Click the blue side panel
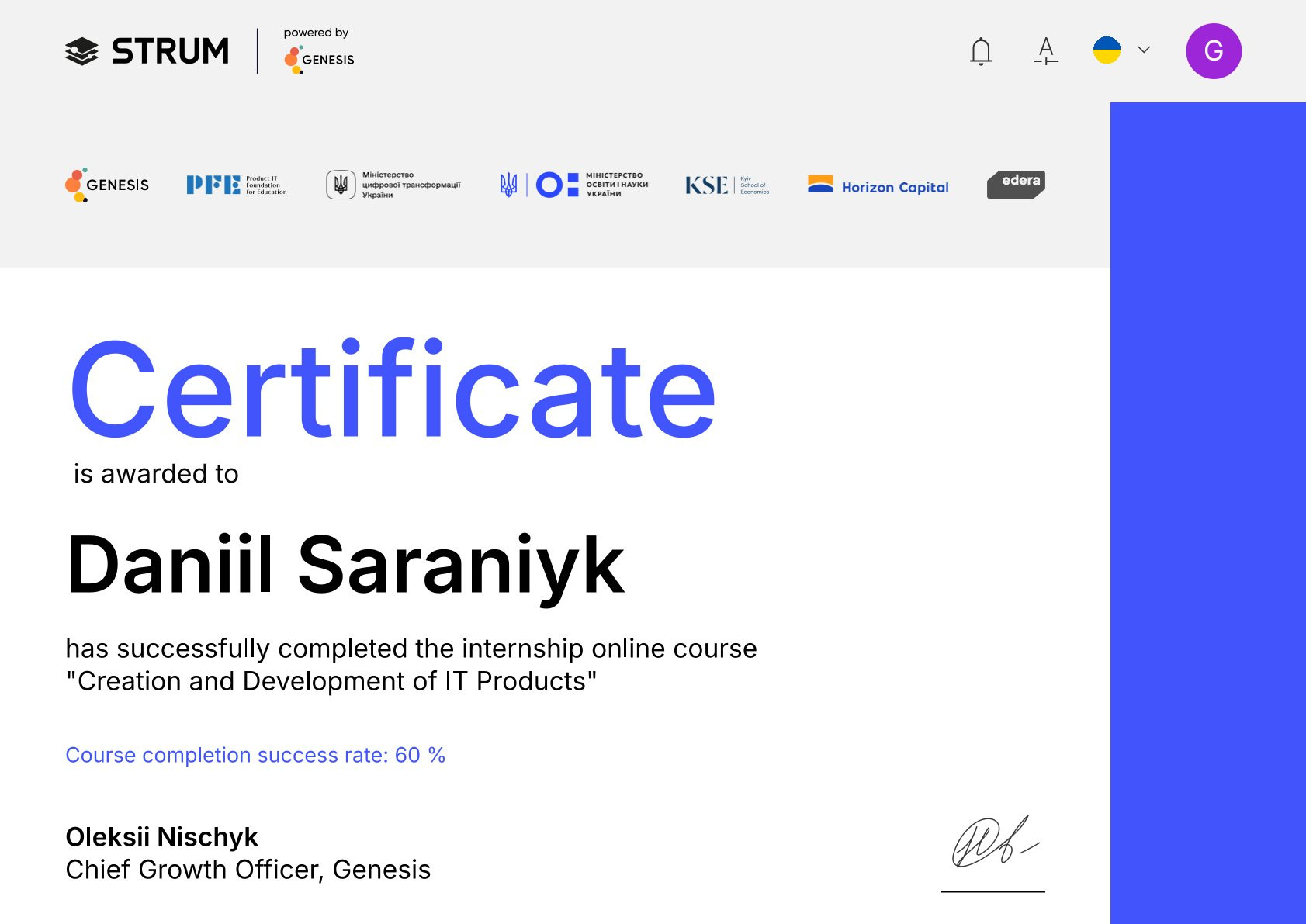 click(1207, 512)
